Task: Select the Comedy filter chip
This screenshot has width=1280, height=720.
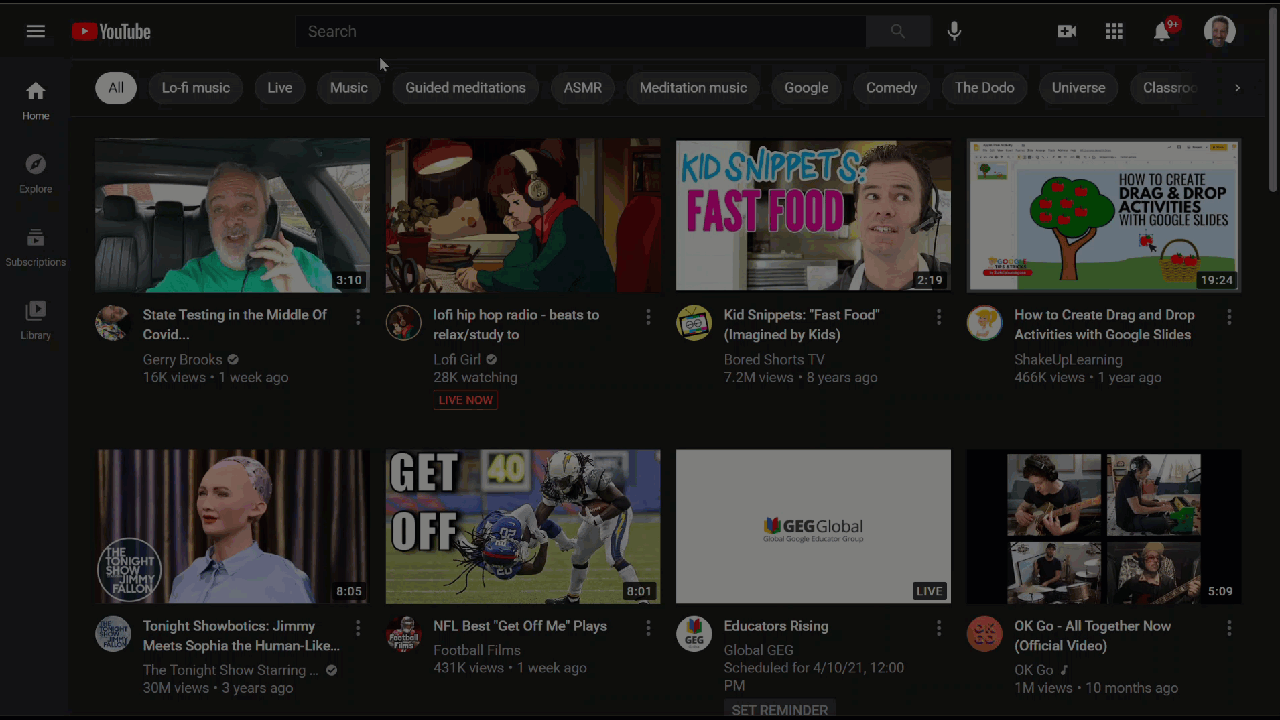Action: coord(891,88)
